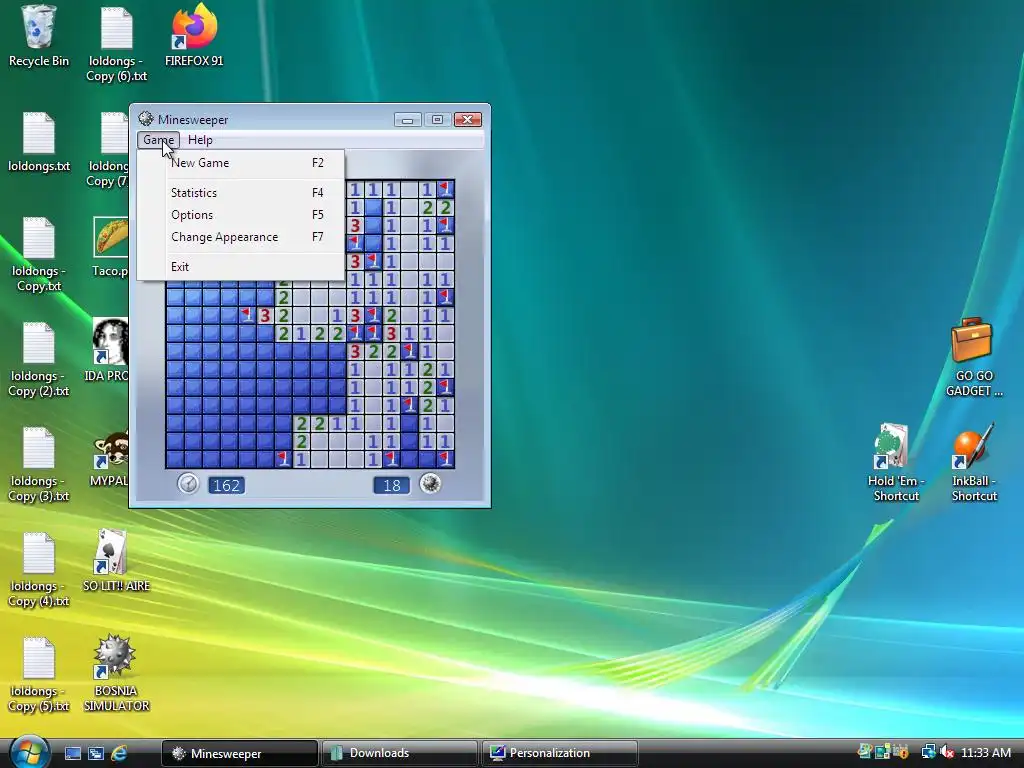The image size is (1024, 768).
Task: Click the F7 shortcut label for Change Appearance
Action: click(x=317, y=237)
